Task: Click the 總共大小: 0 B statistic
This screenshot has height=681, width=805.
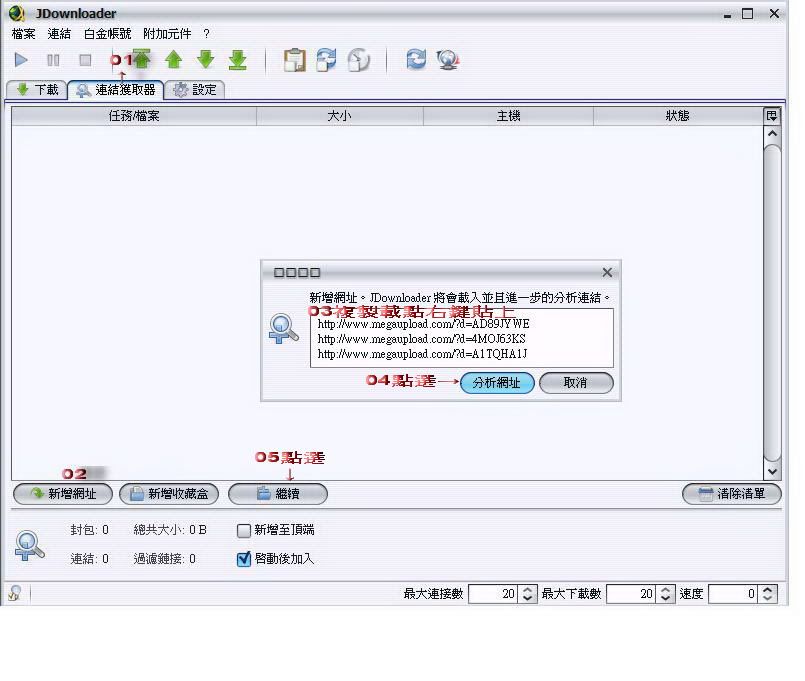Action: 170,530
